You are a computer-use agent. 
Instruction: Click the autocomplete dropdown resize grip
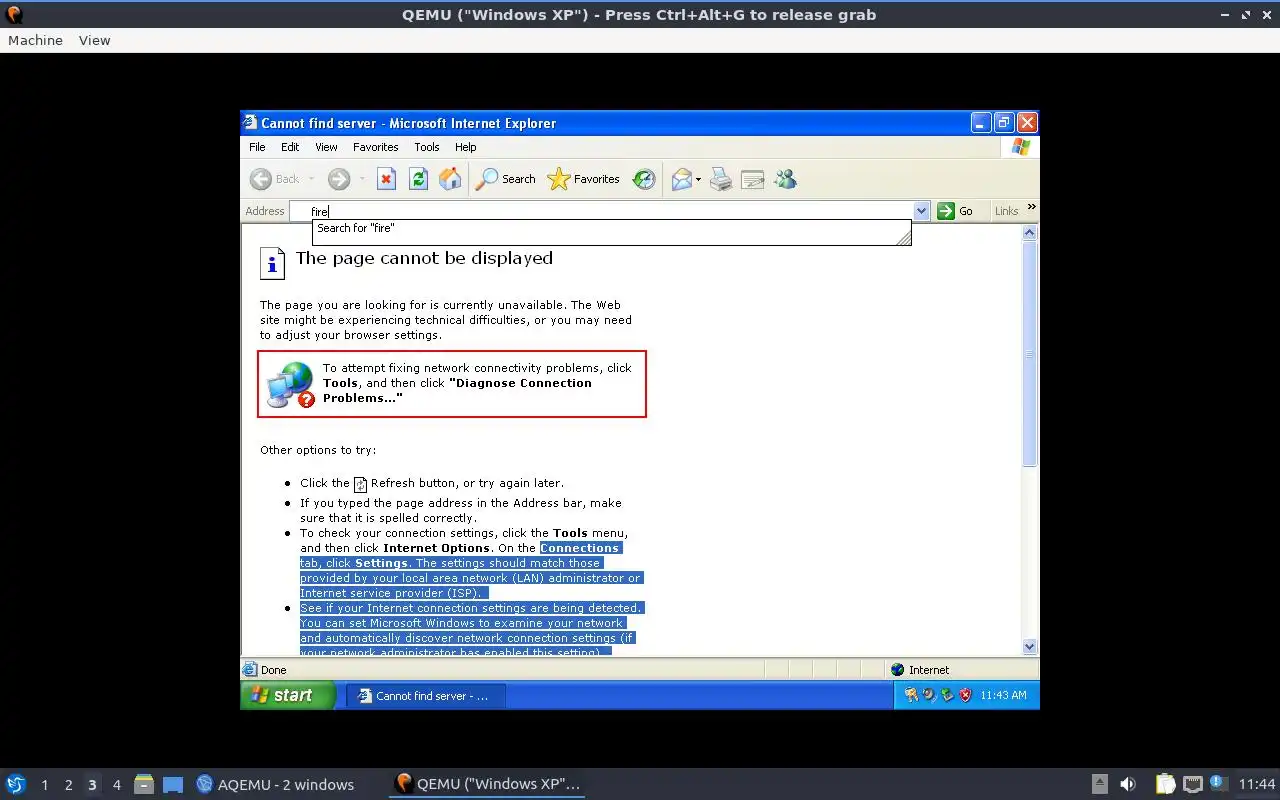(904, 238)
